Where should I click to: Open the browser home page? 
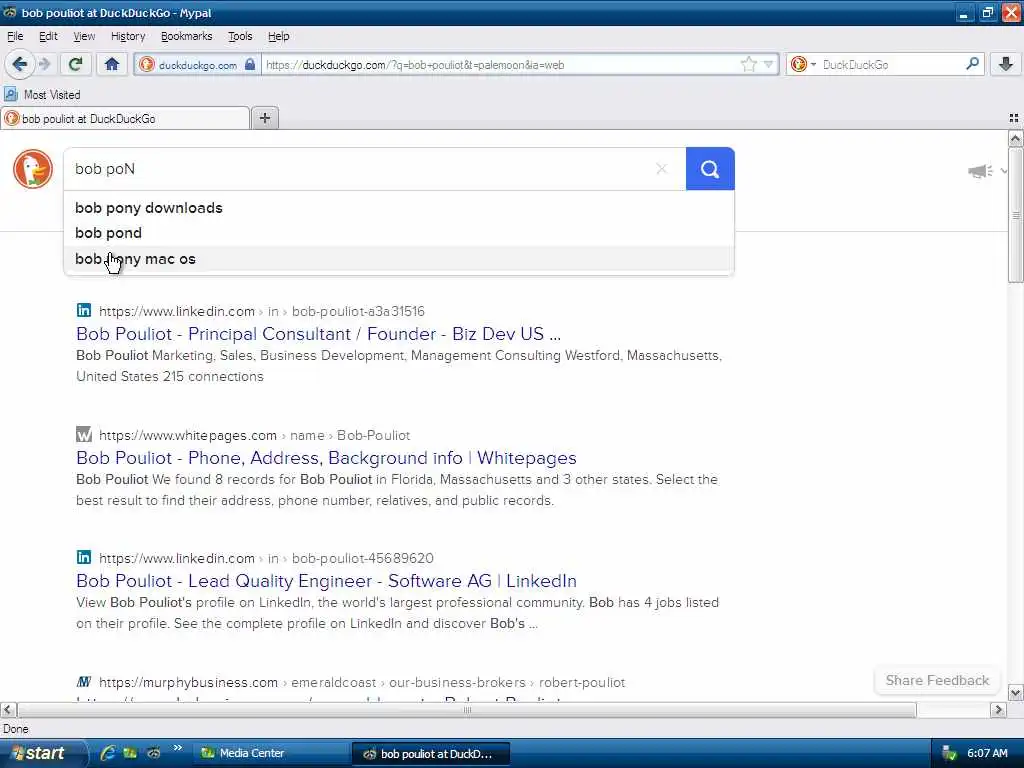tap(112, 64)
